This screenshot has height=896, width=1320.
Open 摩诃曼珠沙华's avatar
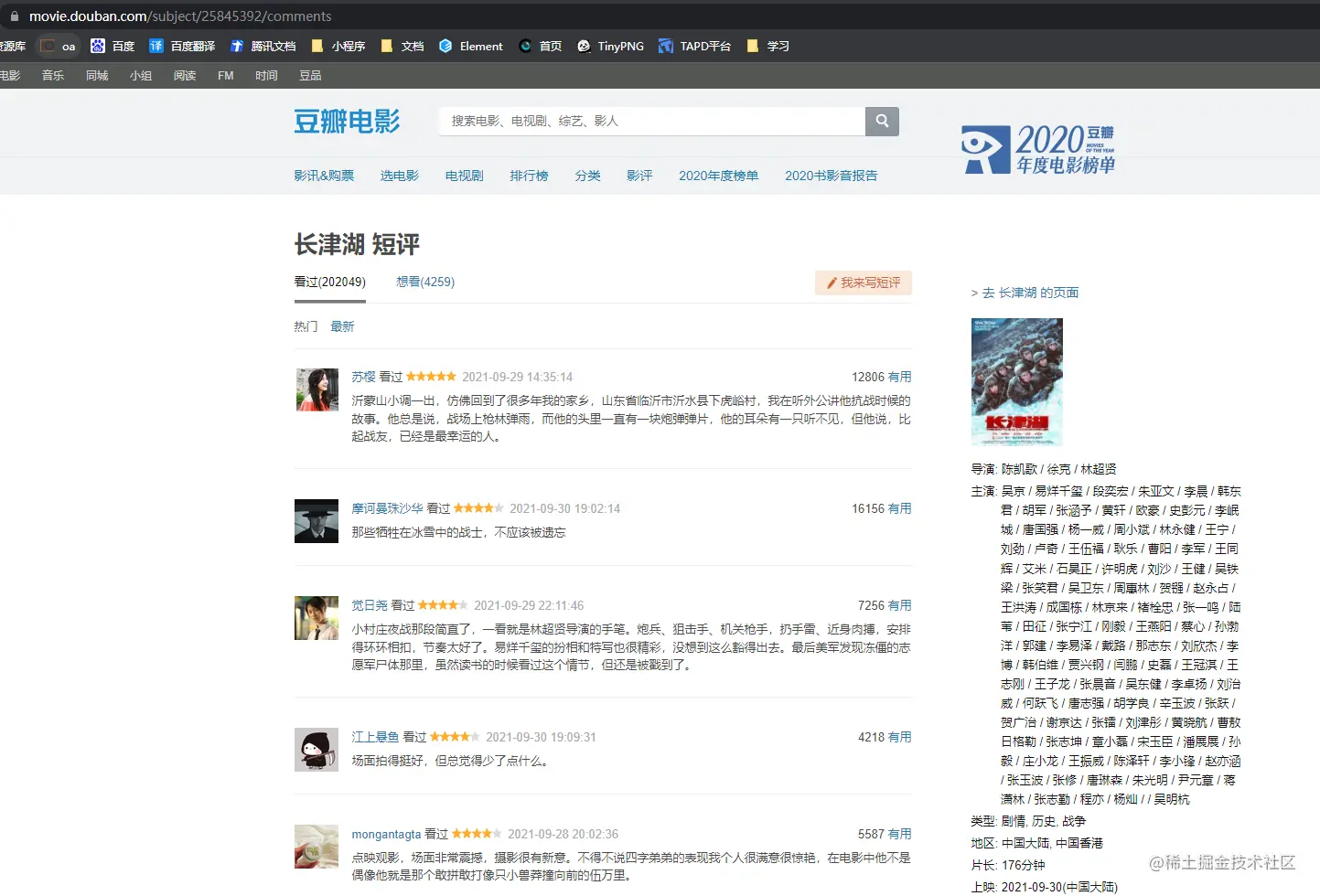pos(317,521)
